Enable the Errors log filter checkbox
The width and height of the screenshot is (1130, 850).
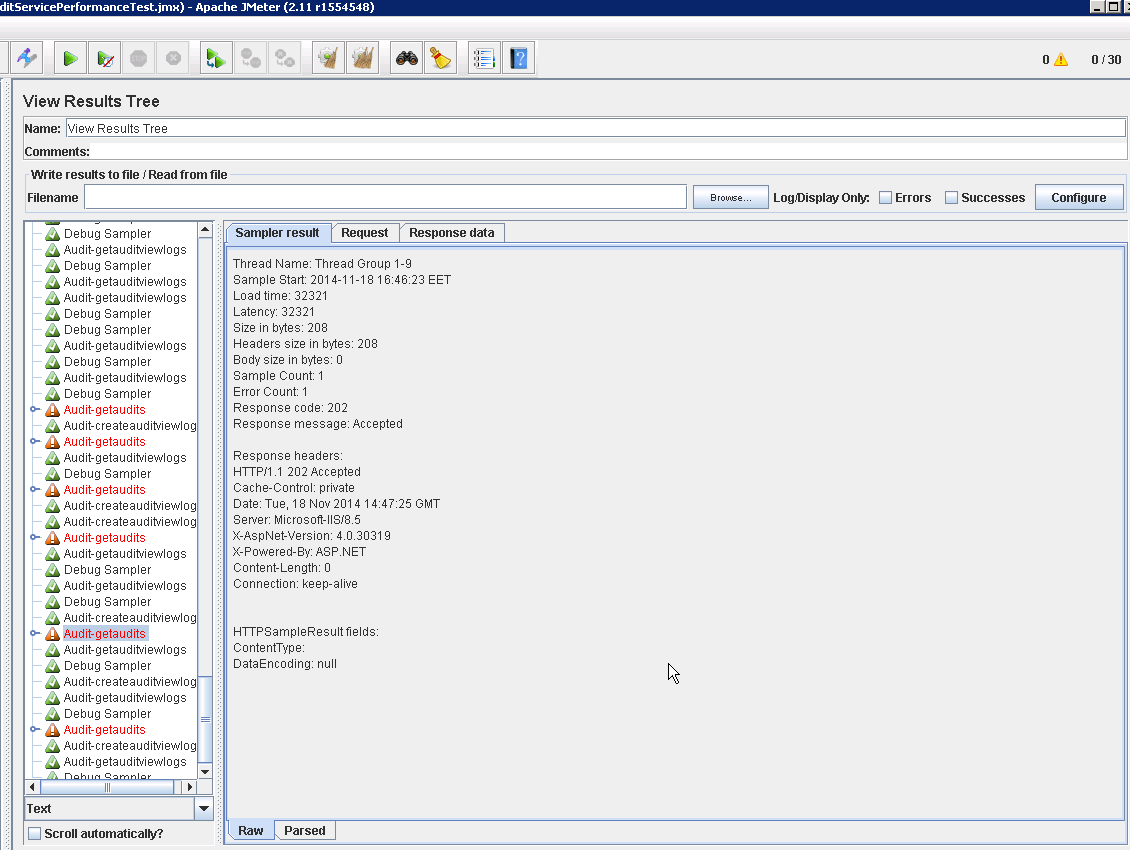pos(884,197)
